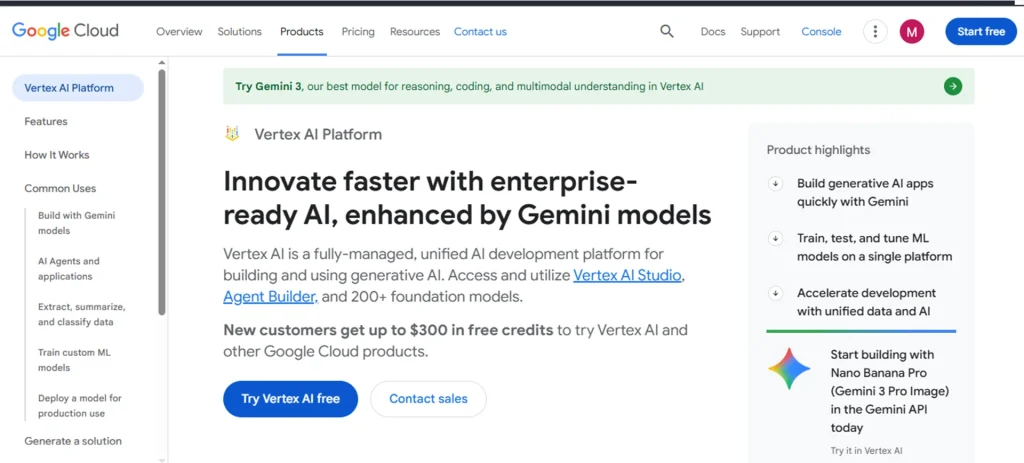
Task: Click 'Start building with Nano Banana Pro' text
Action: pyautogui.click(x=889, y=391)
